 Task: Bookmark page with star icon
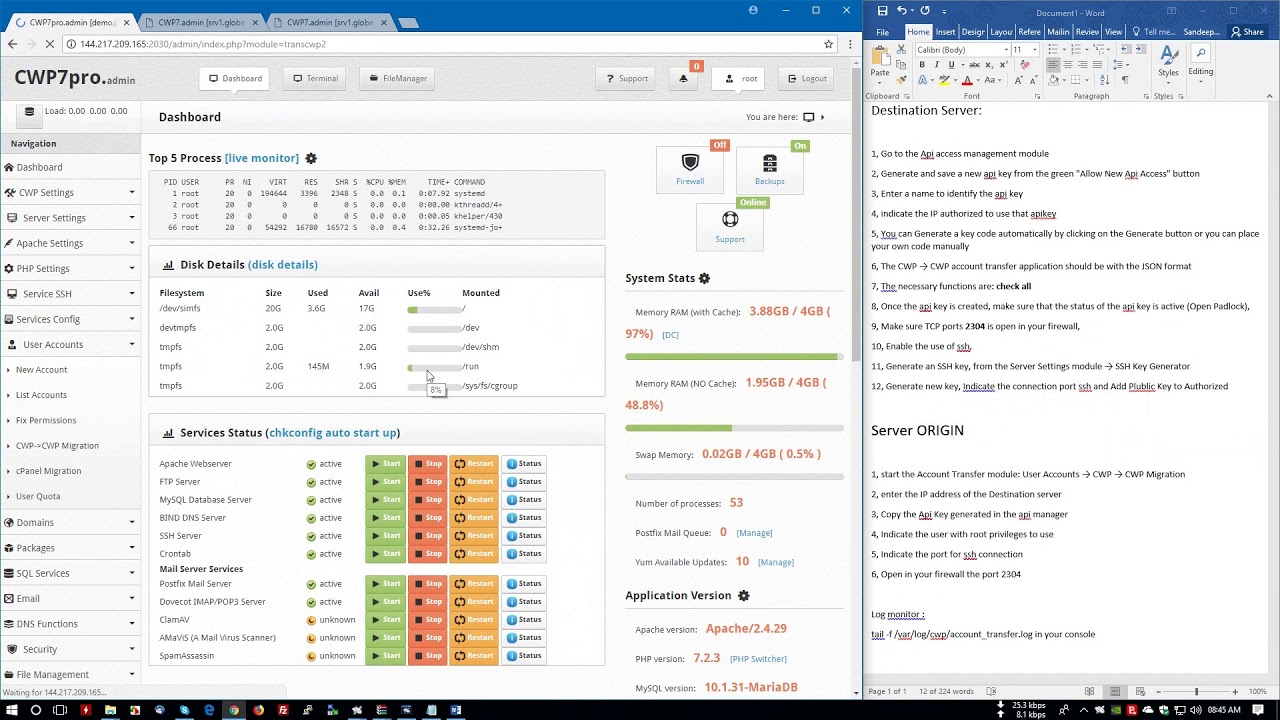click(x=828, y=44)
